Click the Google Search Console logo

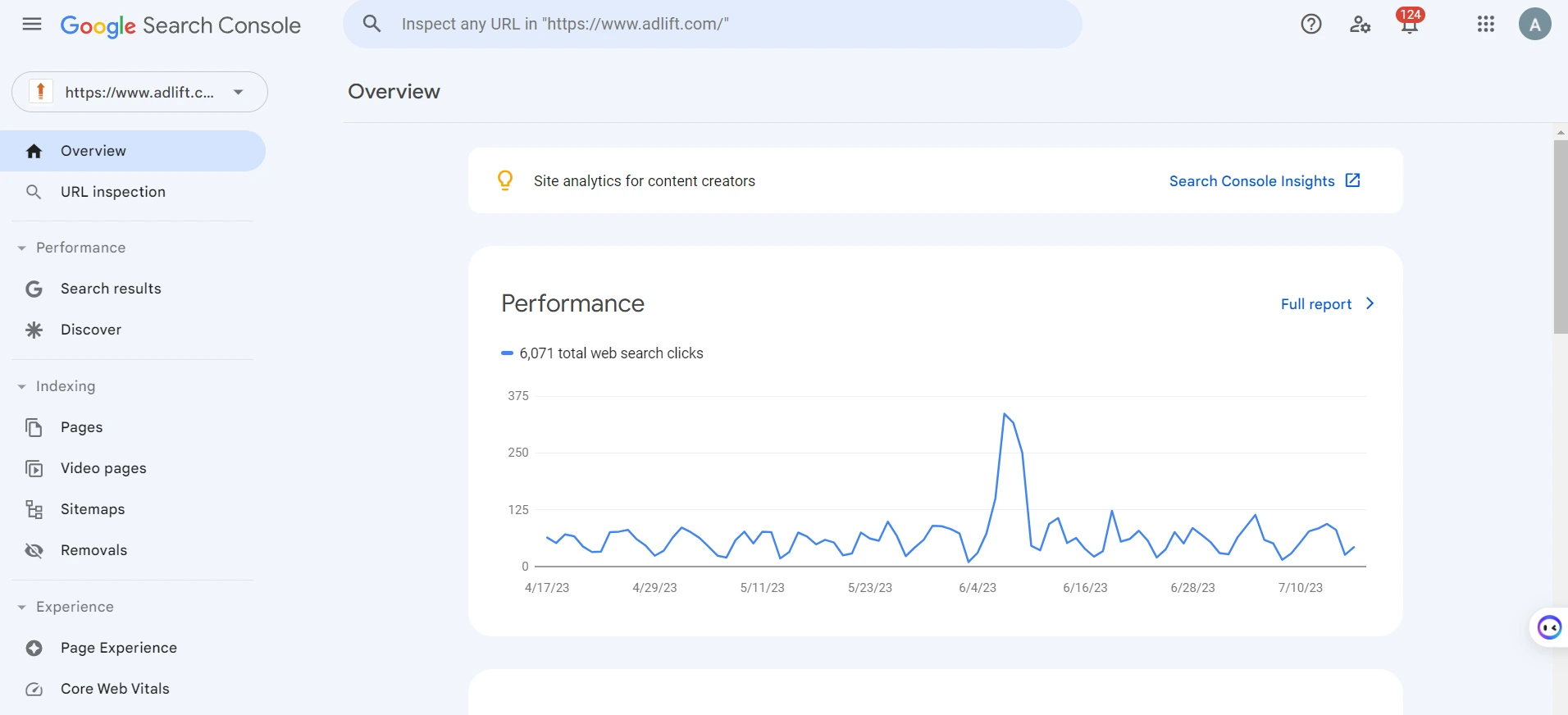180,25
